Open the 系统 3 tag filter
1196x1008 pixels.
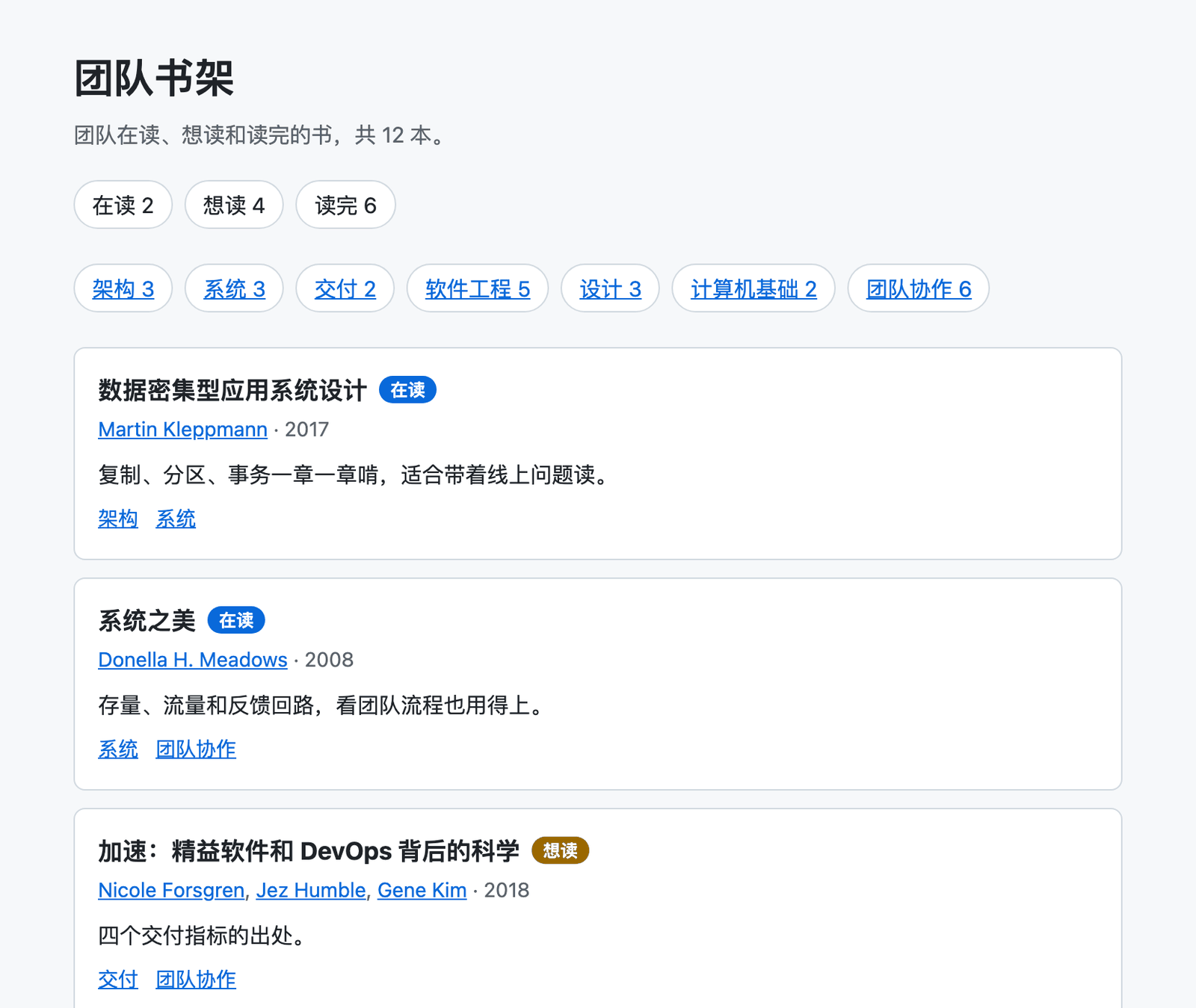234,288
